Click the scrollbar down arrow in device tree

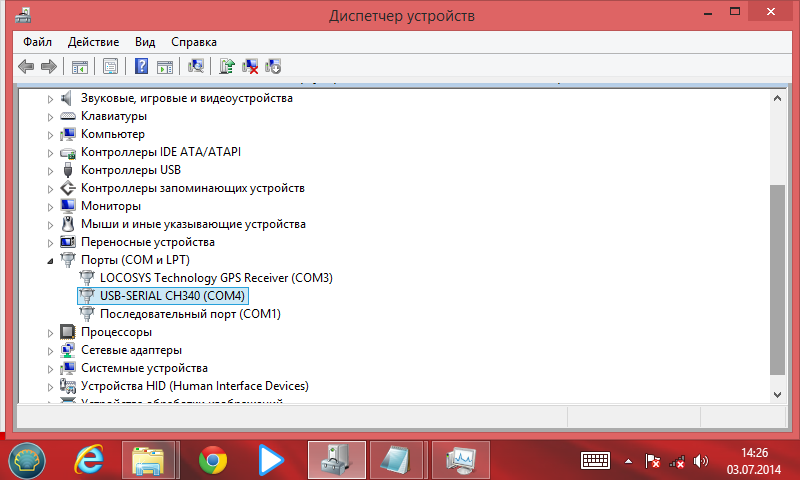777,394
